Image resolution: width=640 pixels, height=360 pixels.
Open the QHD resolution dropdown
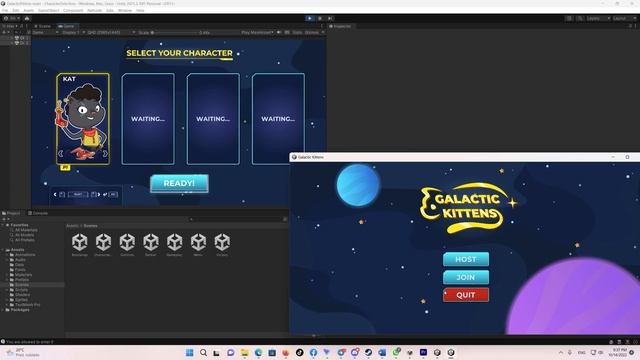[111, 32]
